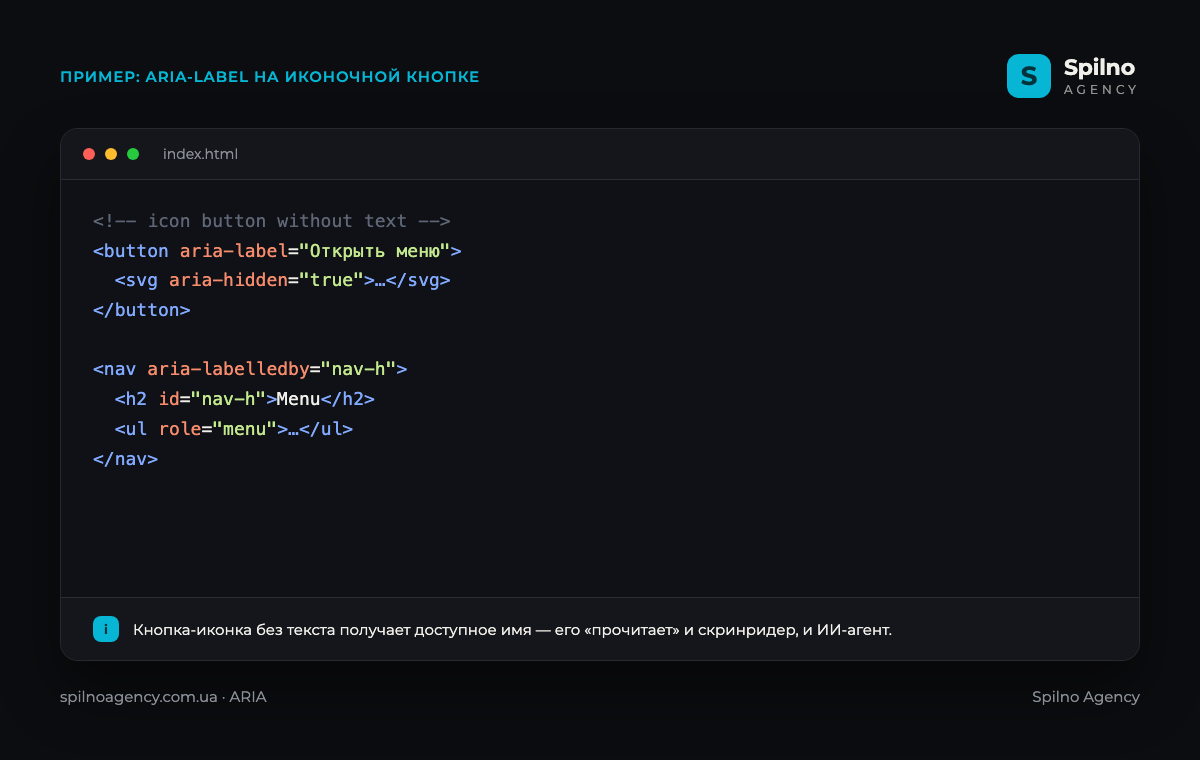Click the yellow minimize dot
Viewport: 1200px width, 760px height.
point(111,154)
